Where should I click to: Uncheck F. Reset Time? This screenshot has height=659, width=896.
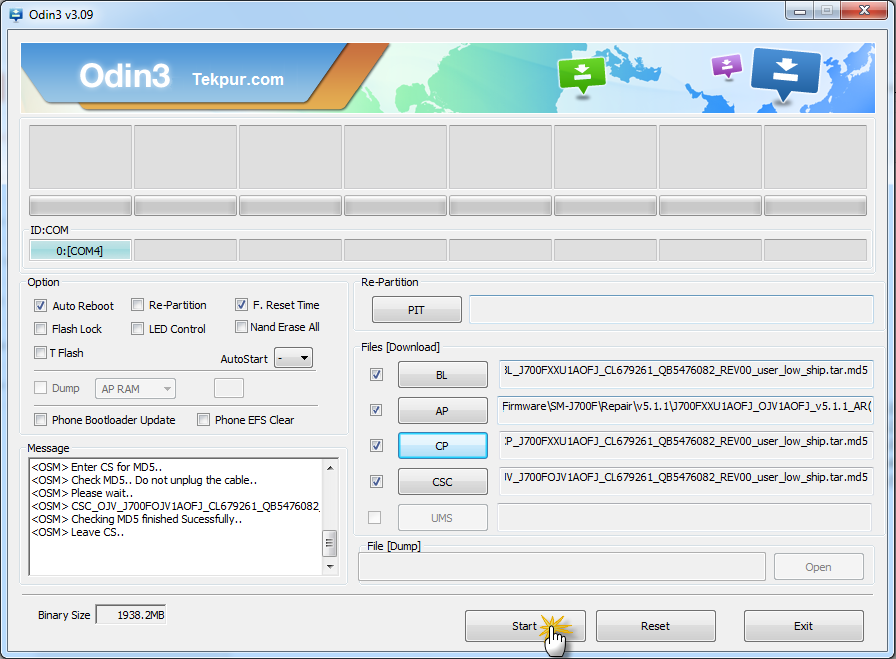pyautogui.click(x=241, y=305)
